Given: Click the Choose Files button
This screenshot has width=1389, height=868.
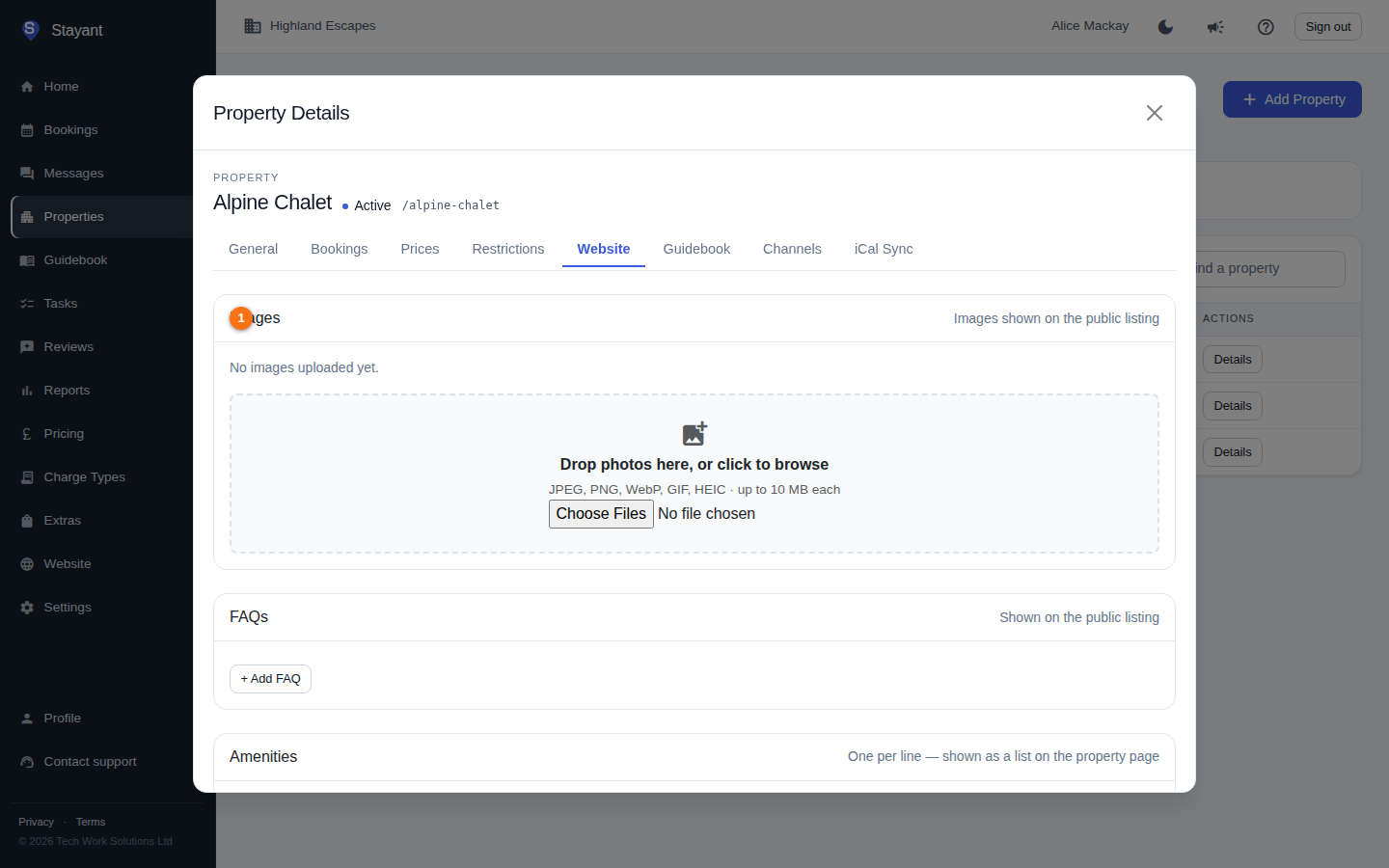Looking at the screenshot, I should click(x=601, y=514).
